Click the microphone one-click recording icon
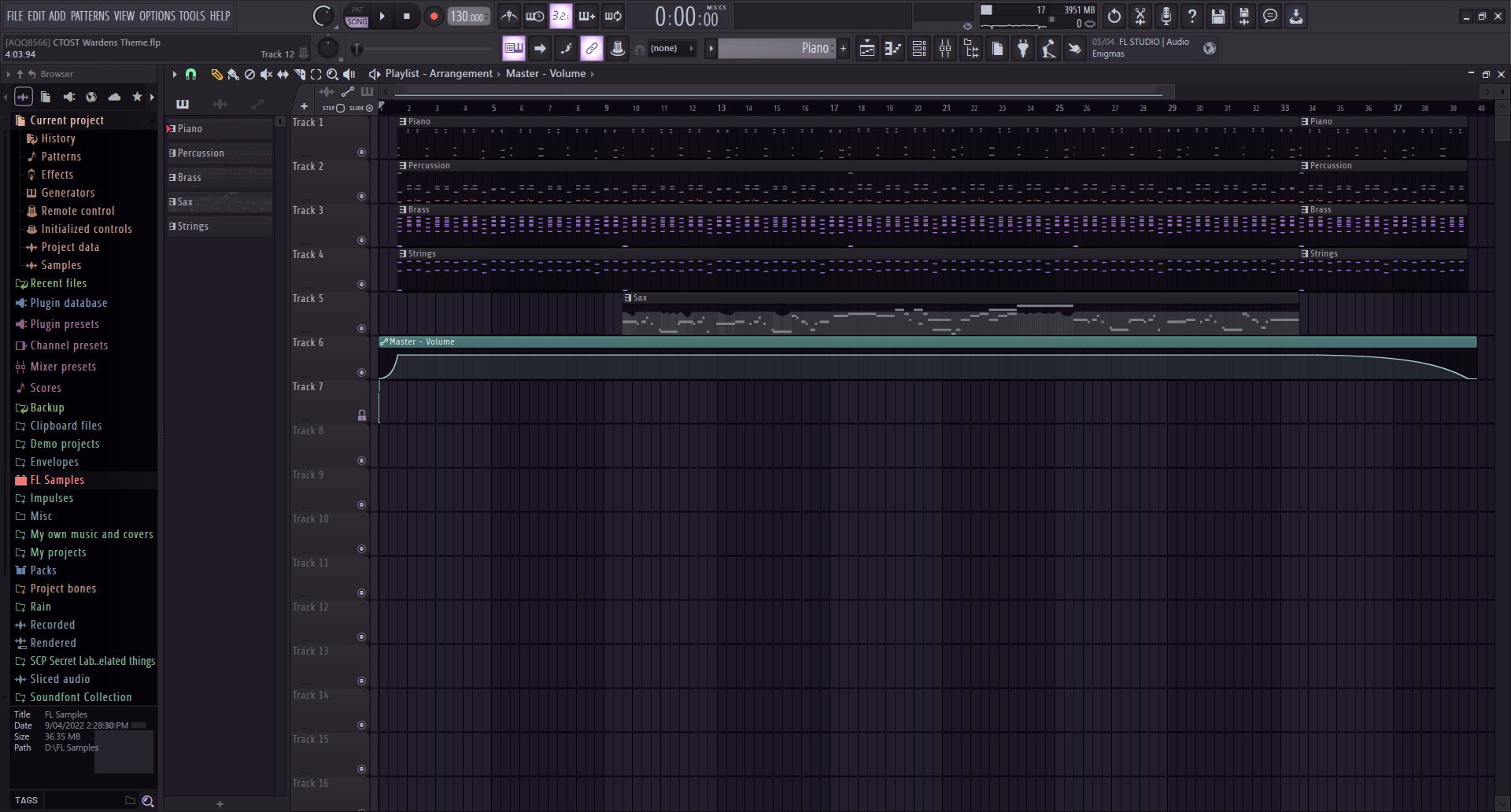 tap(1166, 16)
